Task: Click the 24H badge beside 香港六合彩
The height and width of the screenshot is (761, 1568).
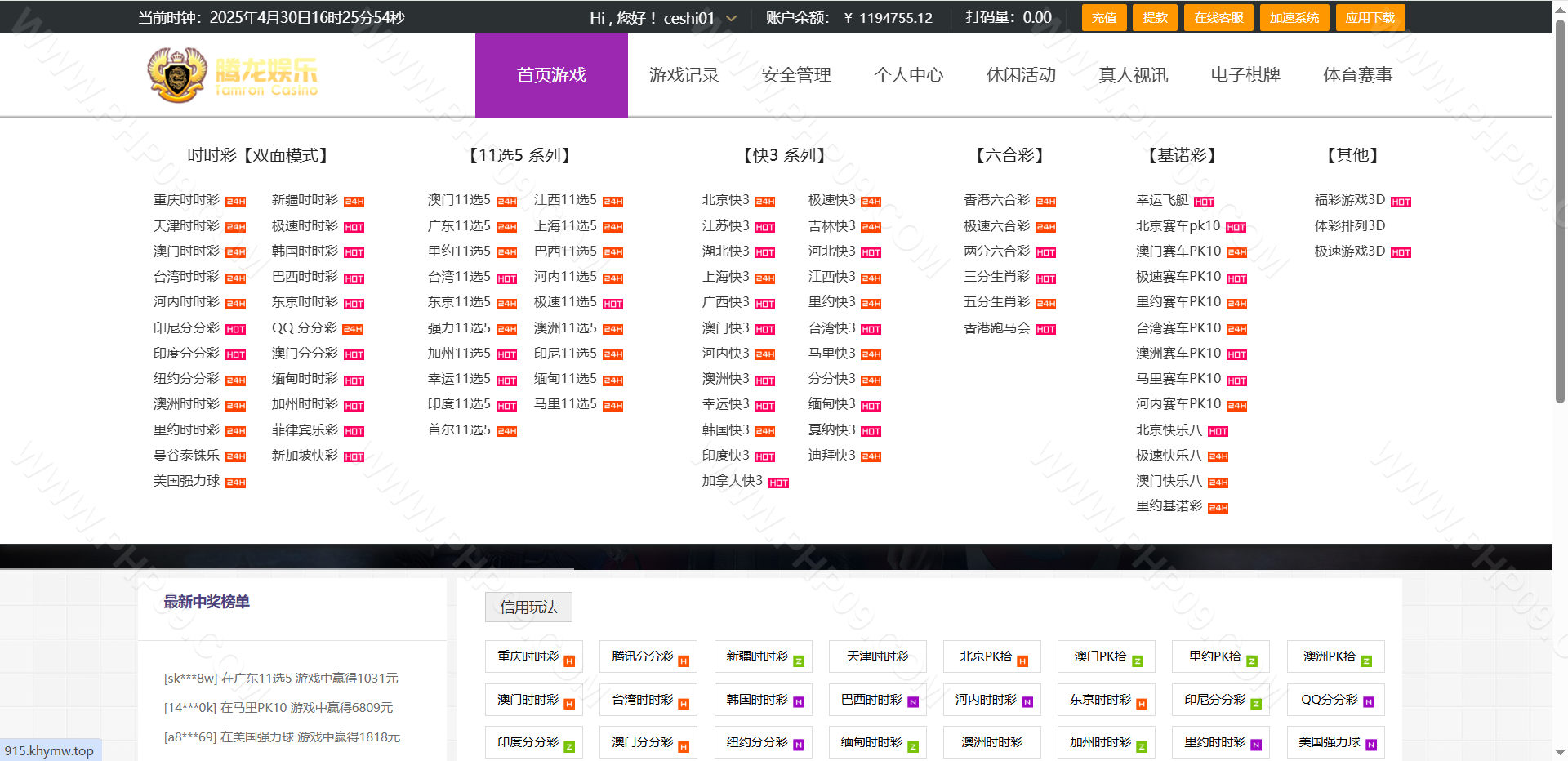Action: point(1045,202)
